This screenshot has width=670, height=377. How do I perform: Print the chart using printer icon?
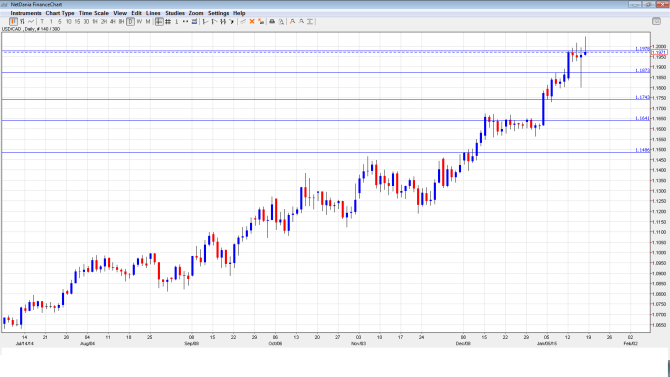click(272, 21)
